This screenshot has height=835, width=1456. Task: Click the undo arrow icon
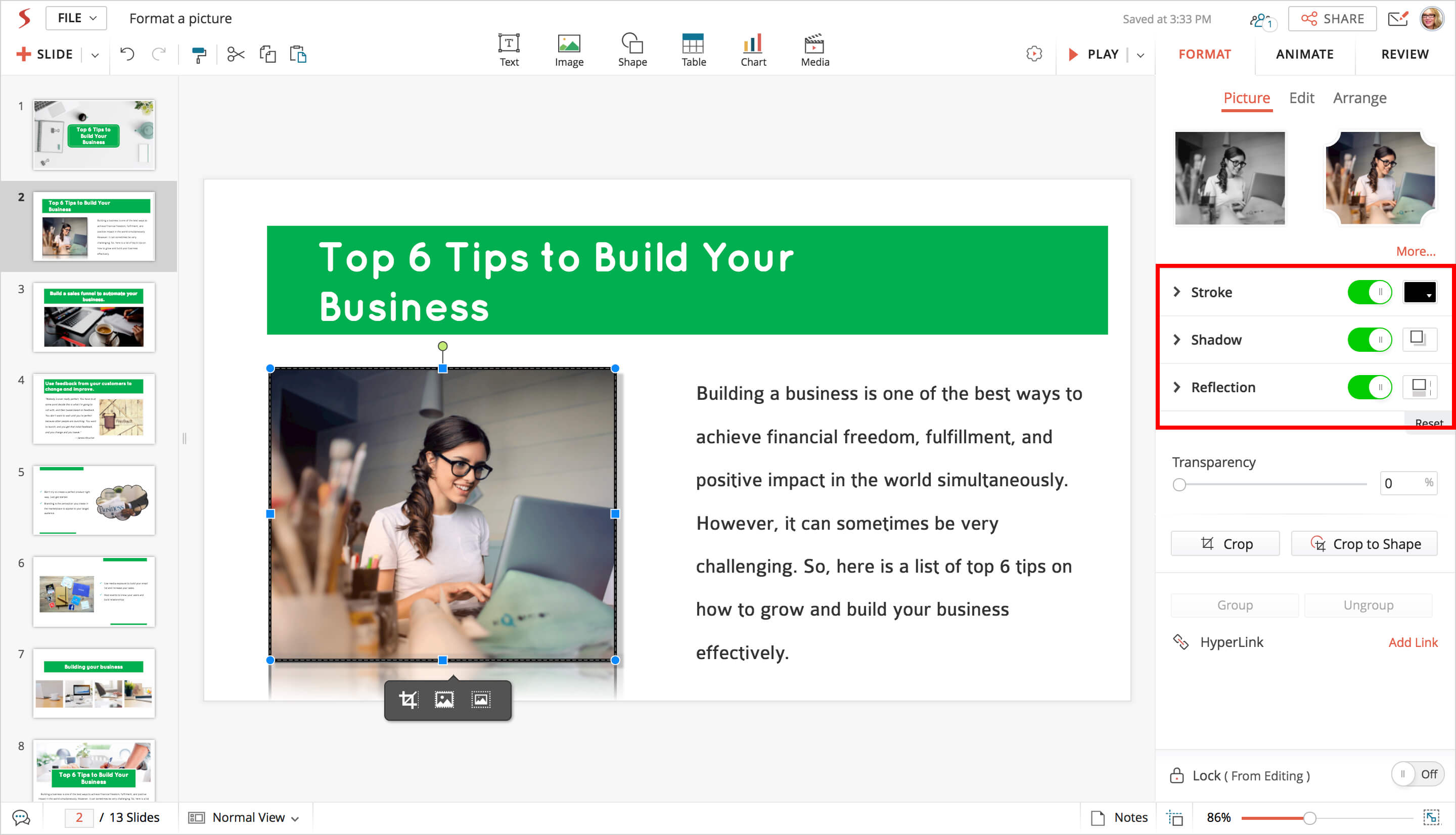click(127, 55)
